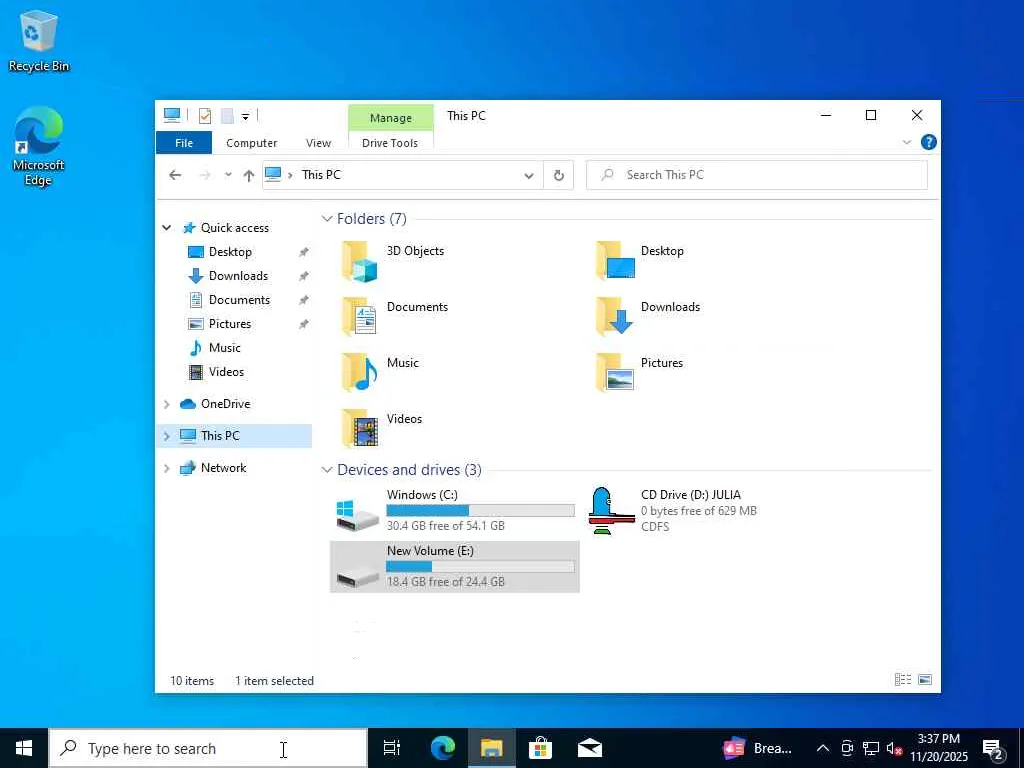The width and height of the screenshot is (1024, 768).
Task: Go up one level with Up arrow
Action: click(x=248, y=175)
